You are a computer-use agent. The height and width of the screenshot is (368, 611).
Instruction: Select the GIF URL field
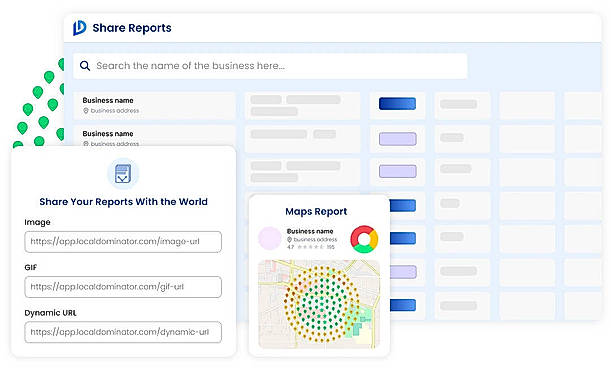click(x=123, y=287)
